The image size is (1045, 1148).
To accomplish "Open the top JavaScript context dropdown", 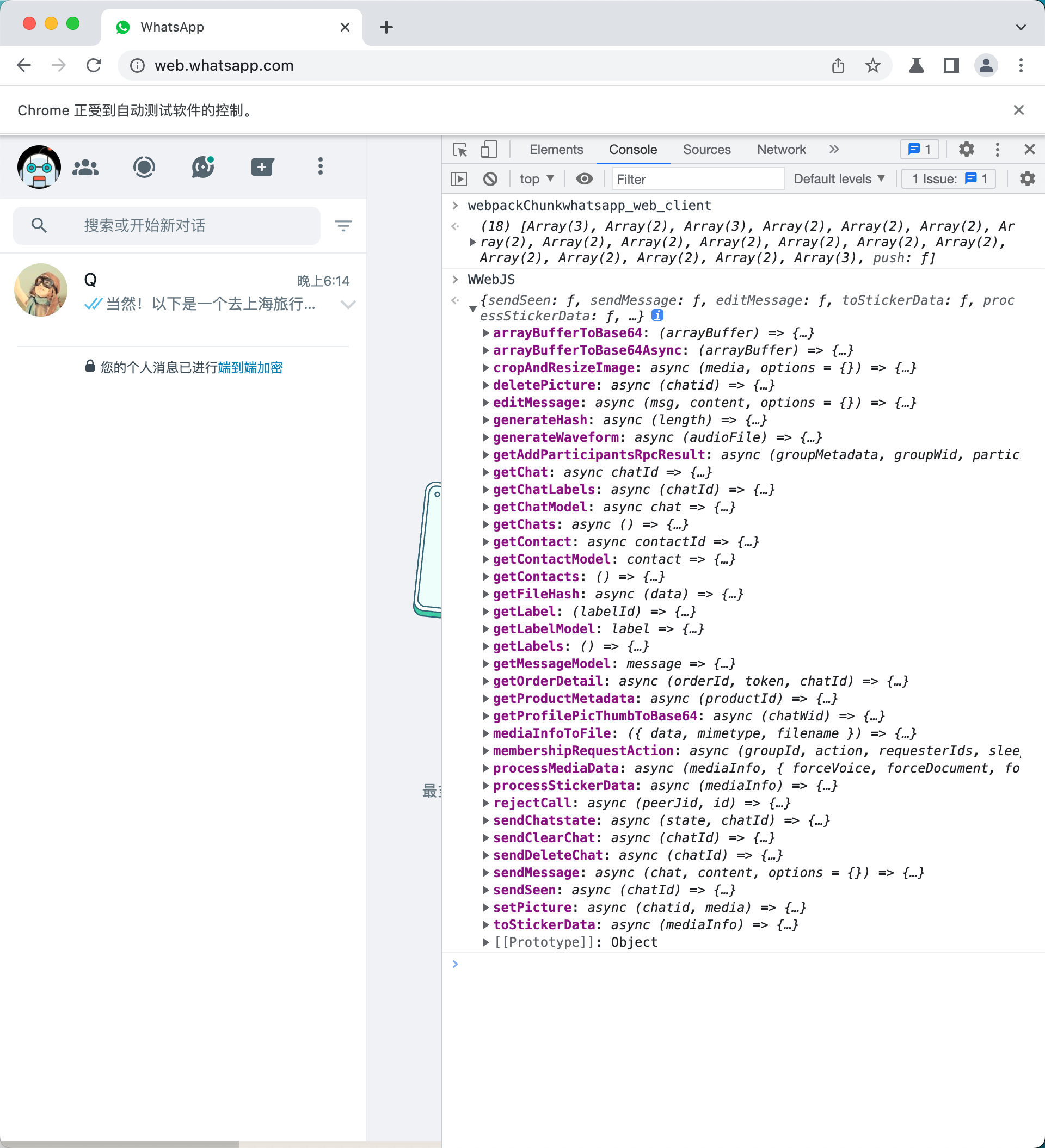I will (x=537, y=179).
